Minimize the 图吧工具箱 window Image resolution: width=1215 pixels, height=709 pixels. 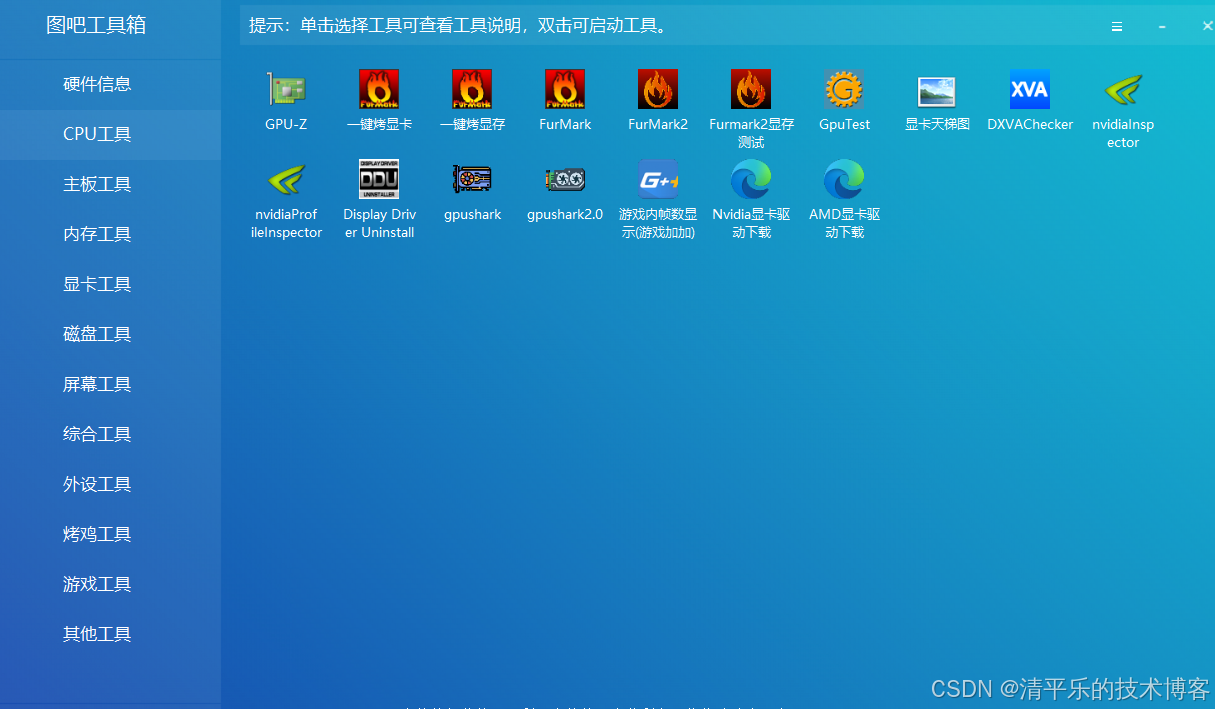1162,27
